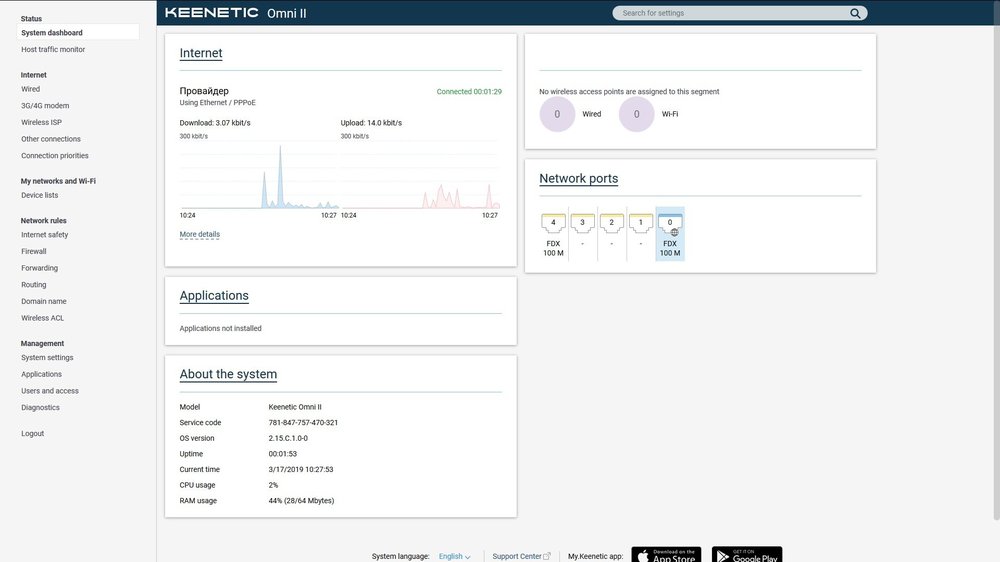The width and height of the screenshot is (1000, 562).
Task: Click service code 781-847-757-470-321
Action: pyautogui.click(x=303, y=422)
